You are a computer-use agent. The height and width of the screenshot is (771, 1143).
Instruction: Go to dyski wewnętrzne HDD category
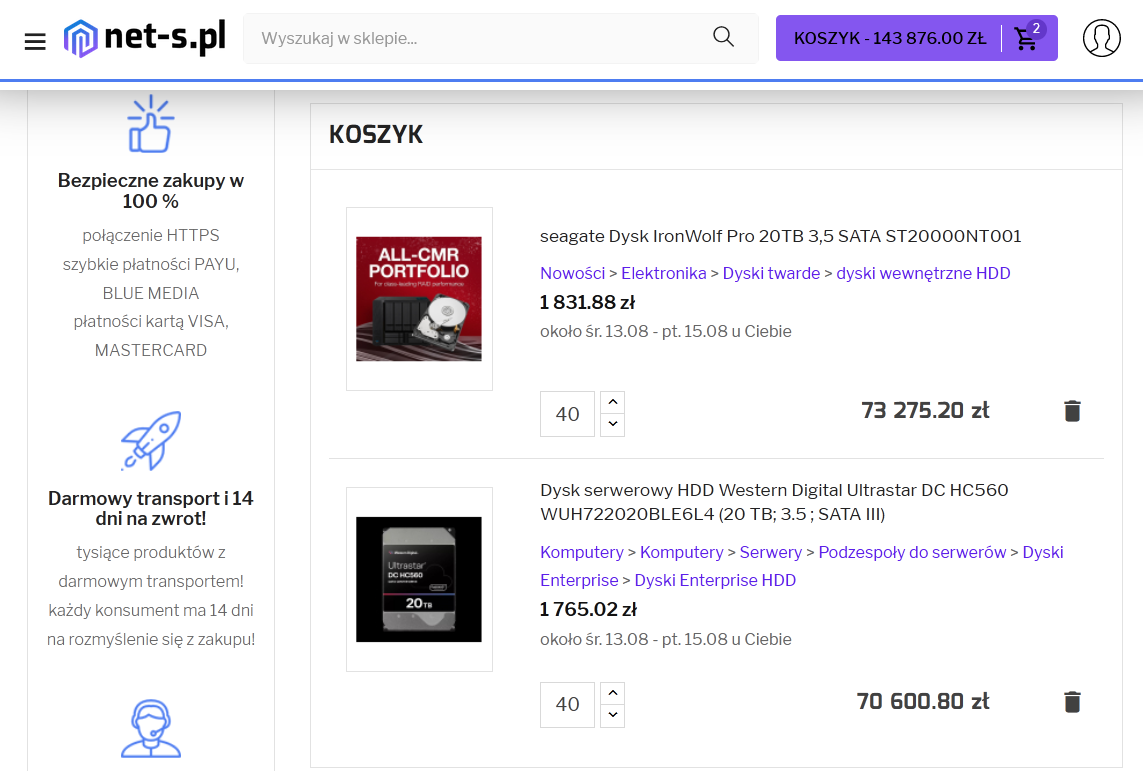[x=923, y=273]
